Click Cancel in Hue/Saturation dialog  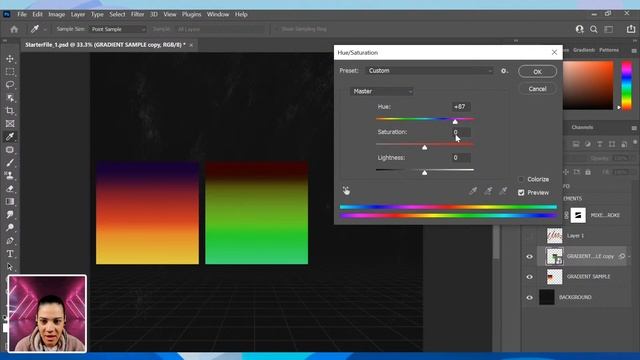click(537, 89)
